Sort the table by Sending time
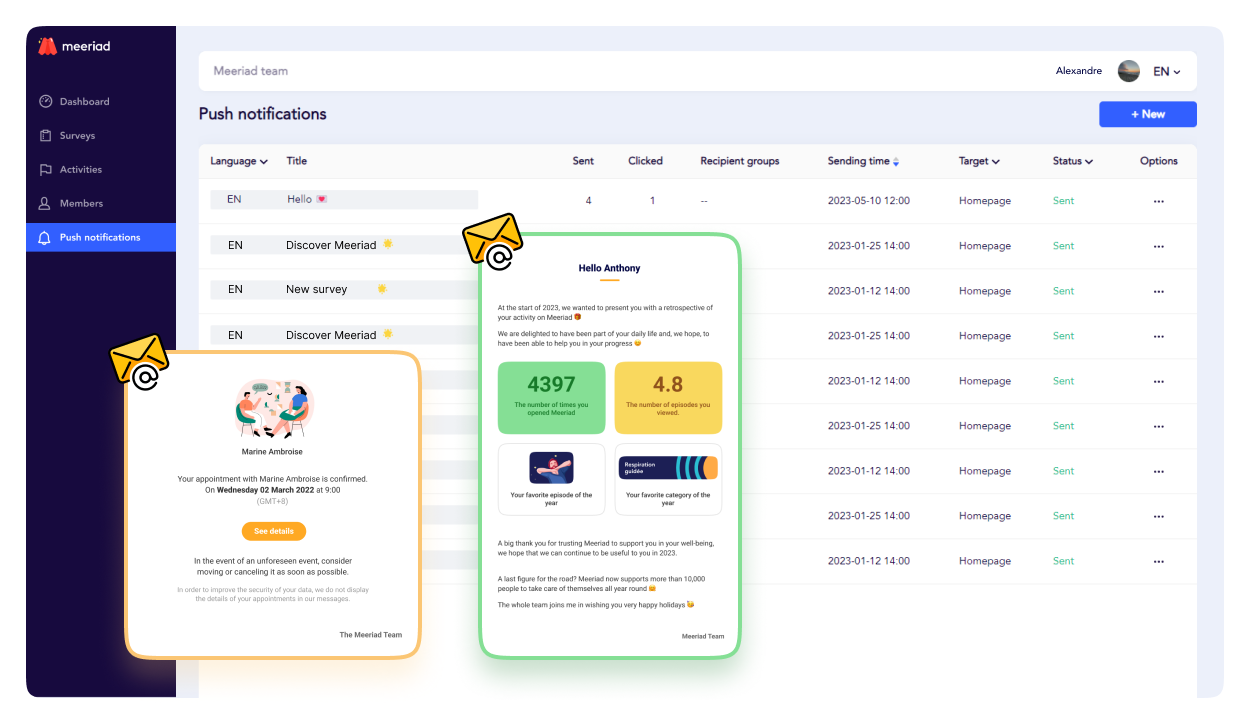This screenshot has width=1252, height=728. pos(863,161)
